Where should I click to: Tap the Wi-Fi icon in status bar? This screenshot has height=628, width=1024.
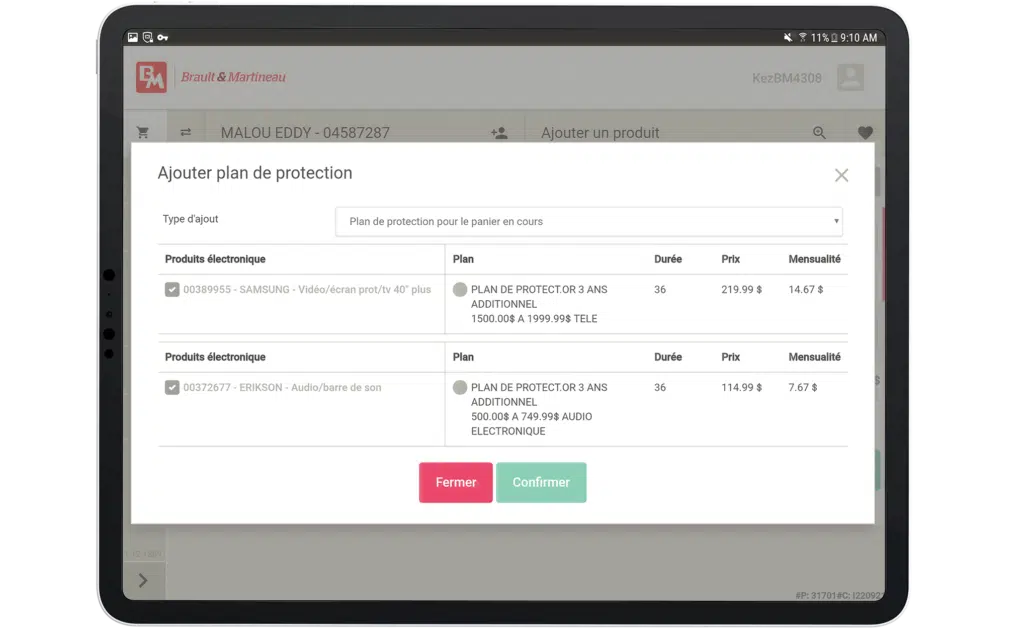(x=802, y=38)
